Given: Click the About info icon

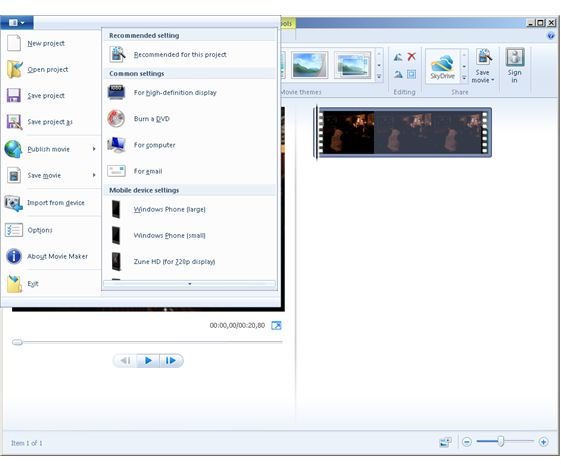Looking at the screenshot, I should [x=14, y=256].
